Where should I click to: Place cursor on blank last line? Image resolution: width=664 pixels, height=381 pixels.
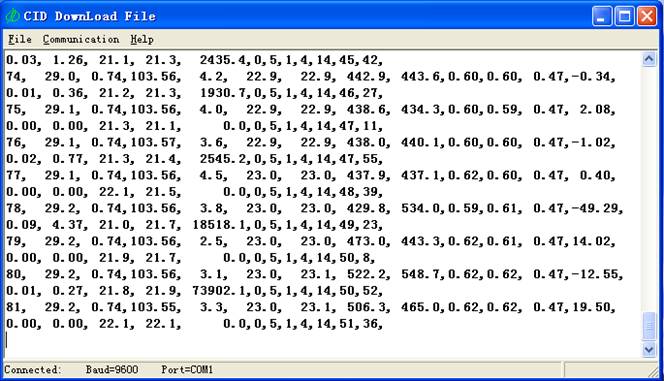click(x=322, y=340)
